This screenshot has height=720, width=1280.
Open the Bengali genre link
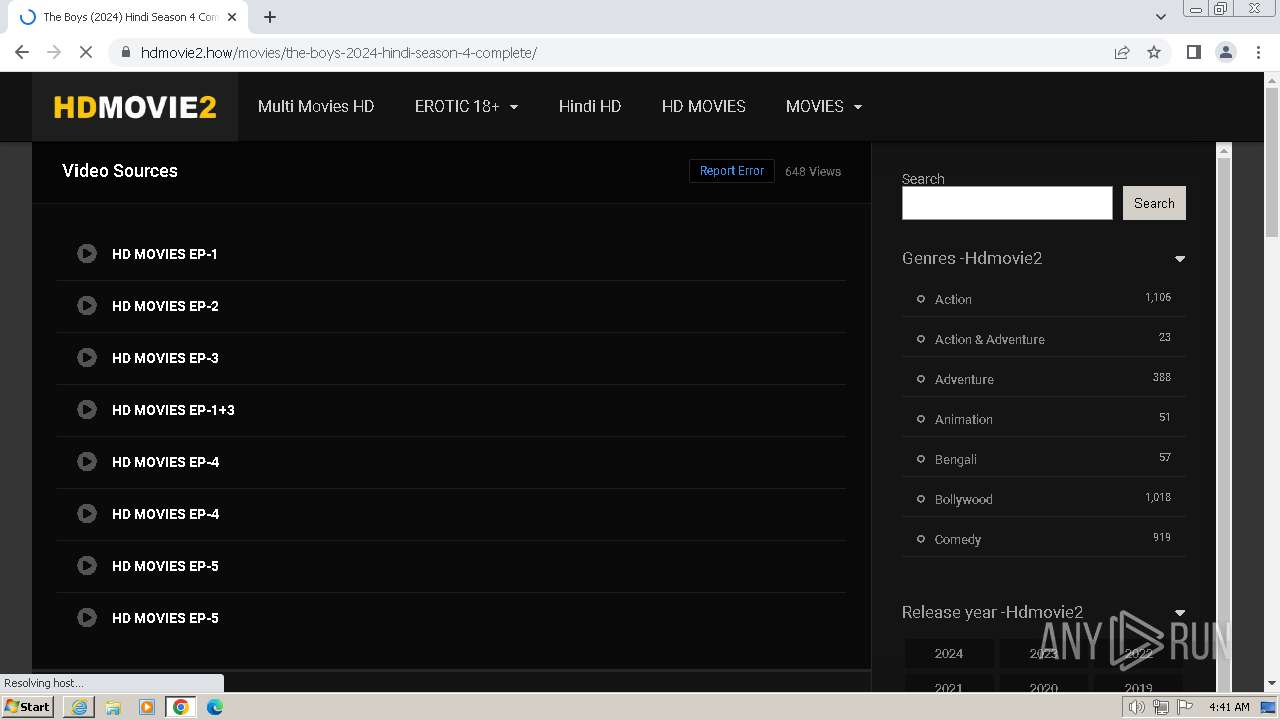coord(956,459)
